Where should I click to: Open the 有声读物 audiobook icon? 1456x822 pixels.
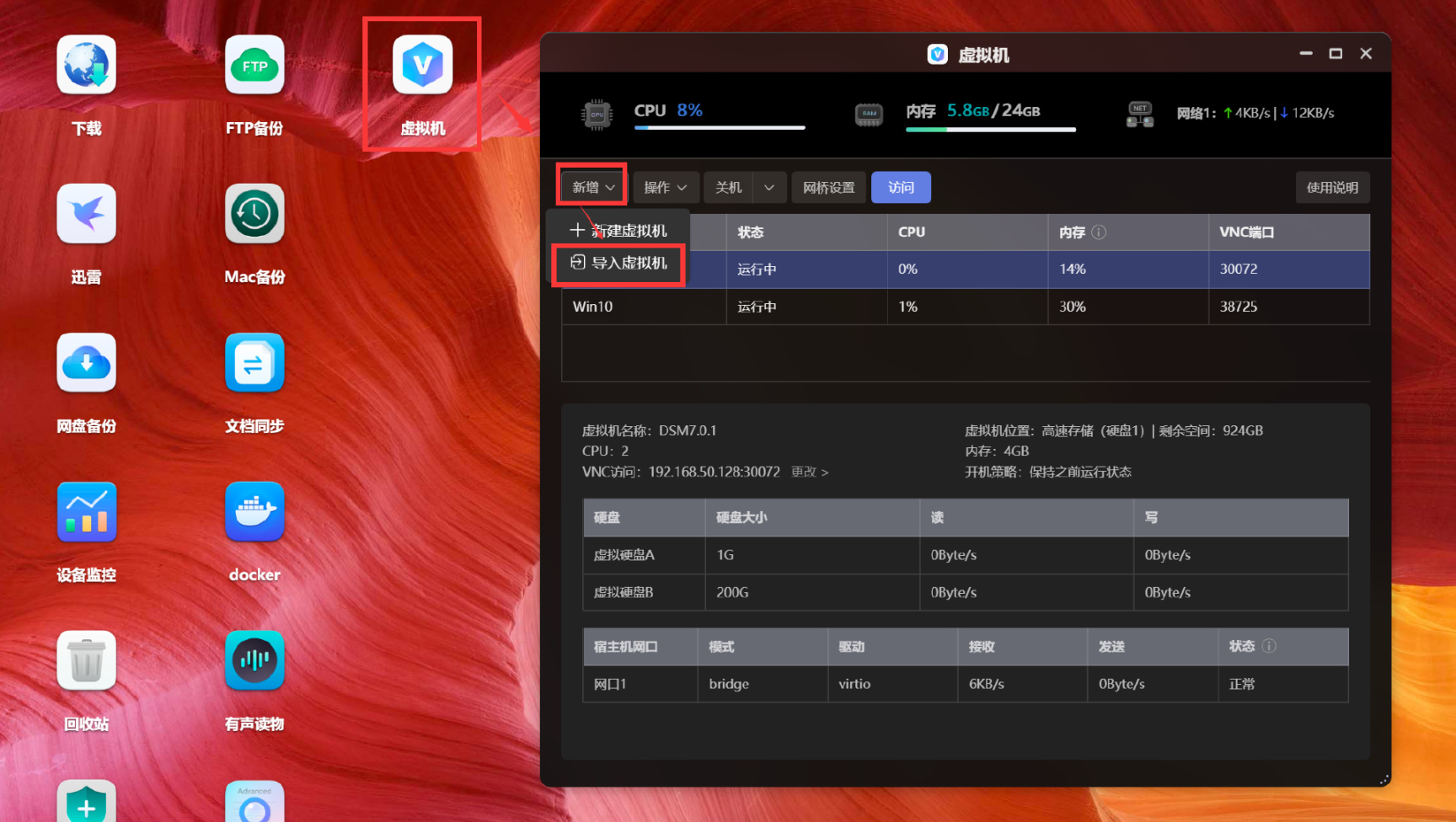pos(254,660)
